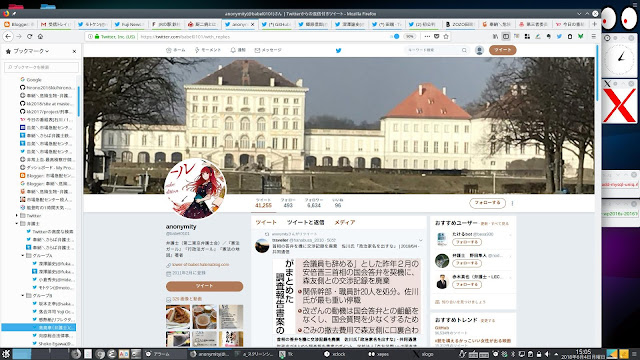Collapse the 弁護士 bookmark folder
The image size is (640, 360).
click(17, 224)
